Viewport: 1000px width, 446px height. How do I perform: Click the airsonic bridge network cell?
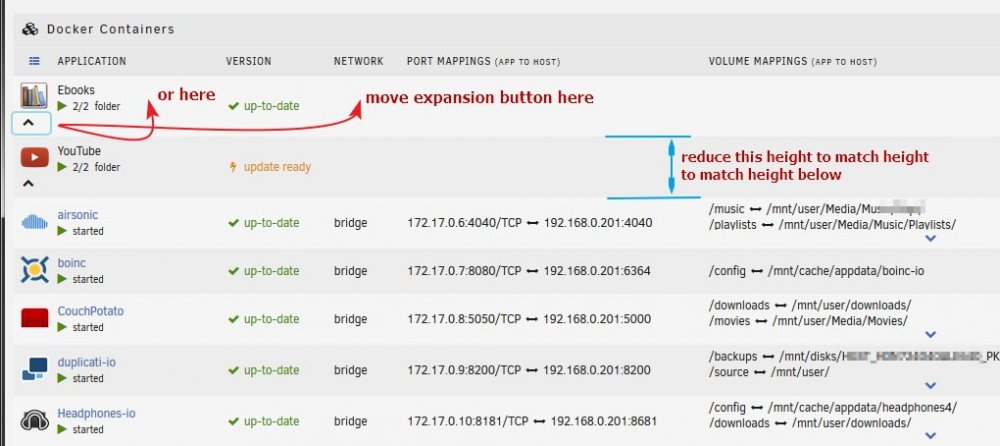pyautogui.click(x=351, y=223)
